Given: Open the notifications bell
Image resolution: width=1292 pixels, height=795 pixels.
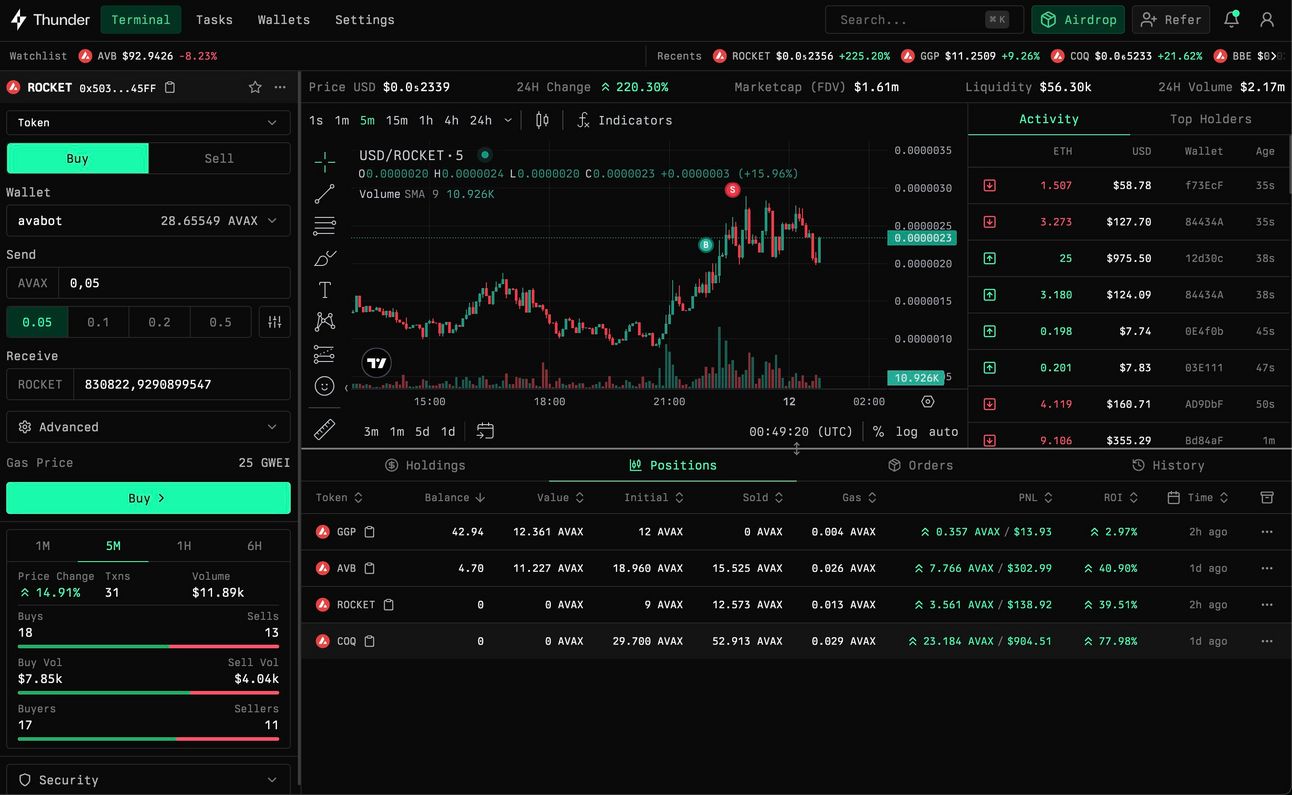Looking at the screenshot, I should coord(1232,19).
